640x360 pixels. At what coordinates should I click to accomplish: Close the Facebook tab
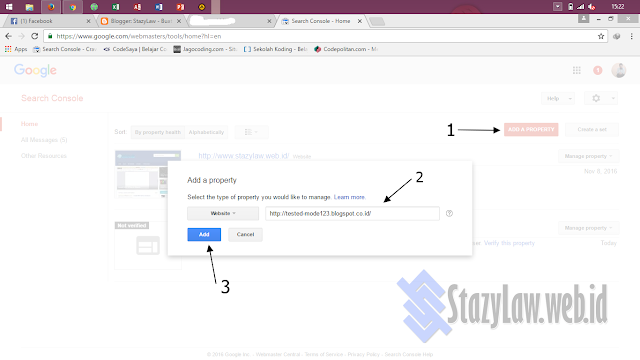click(88, 21)
